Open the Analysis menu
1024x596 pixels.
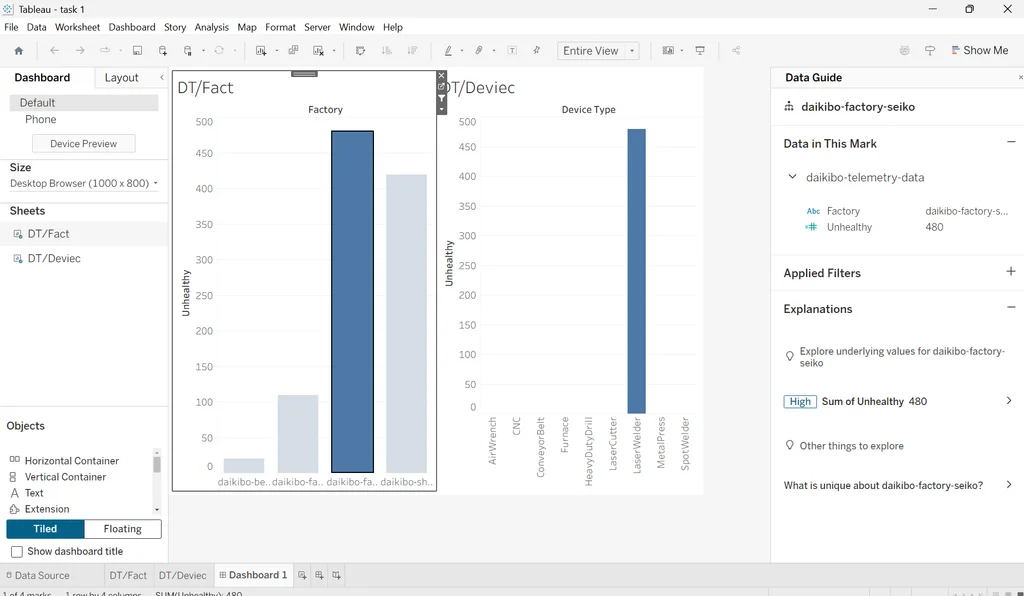pos(212,27)
